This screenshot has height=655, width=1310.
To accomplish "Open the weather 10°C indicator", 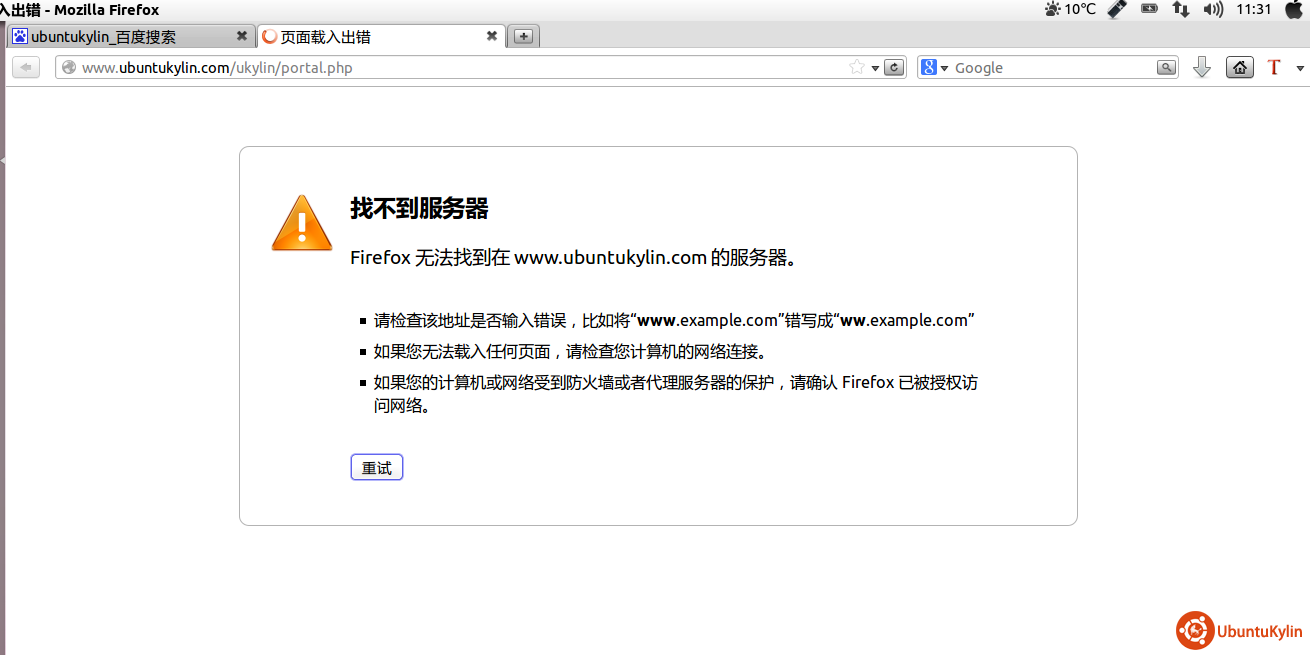I will 1070,9.
